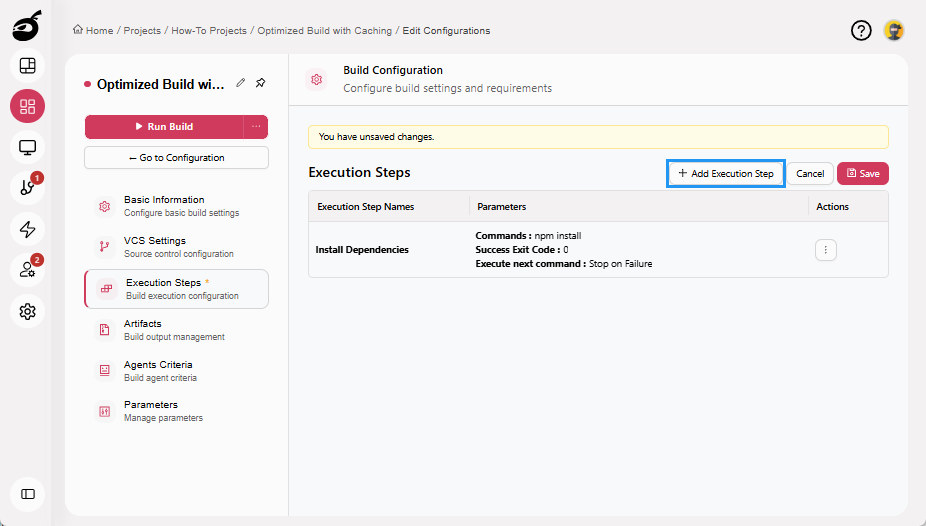The width and height of the screenshot is (926, 526).
Task: Open the settings gear in left sidebar
Action: (x=27, y=311)
